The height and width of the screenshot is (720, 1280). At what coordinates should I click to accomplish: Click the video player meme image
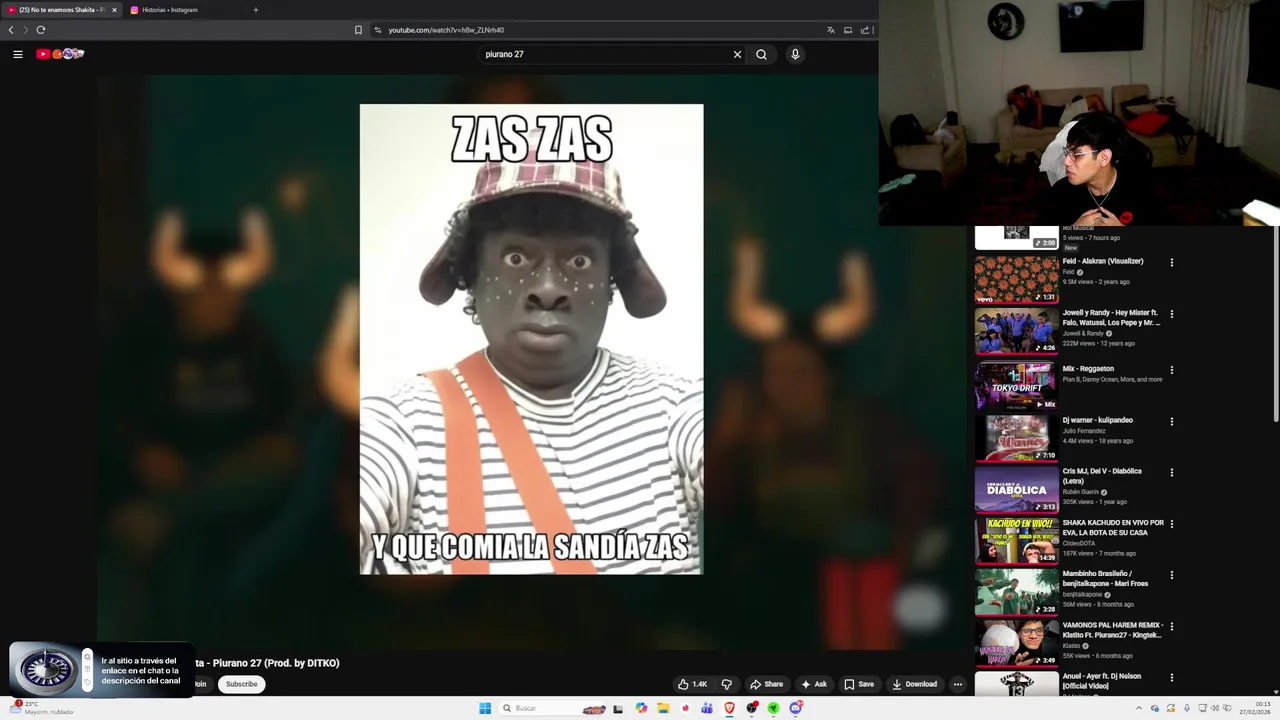(x=531, y=339)
